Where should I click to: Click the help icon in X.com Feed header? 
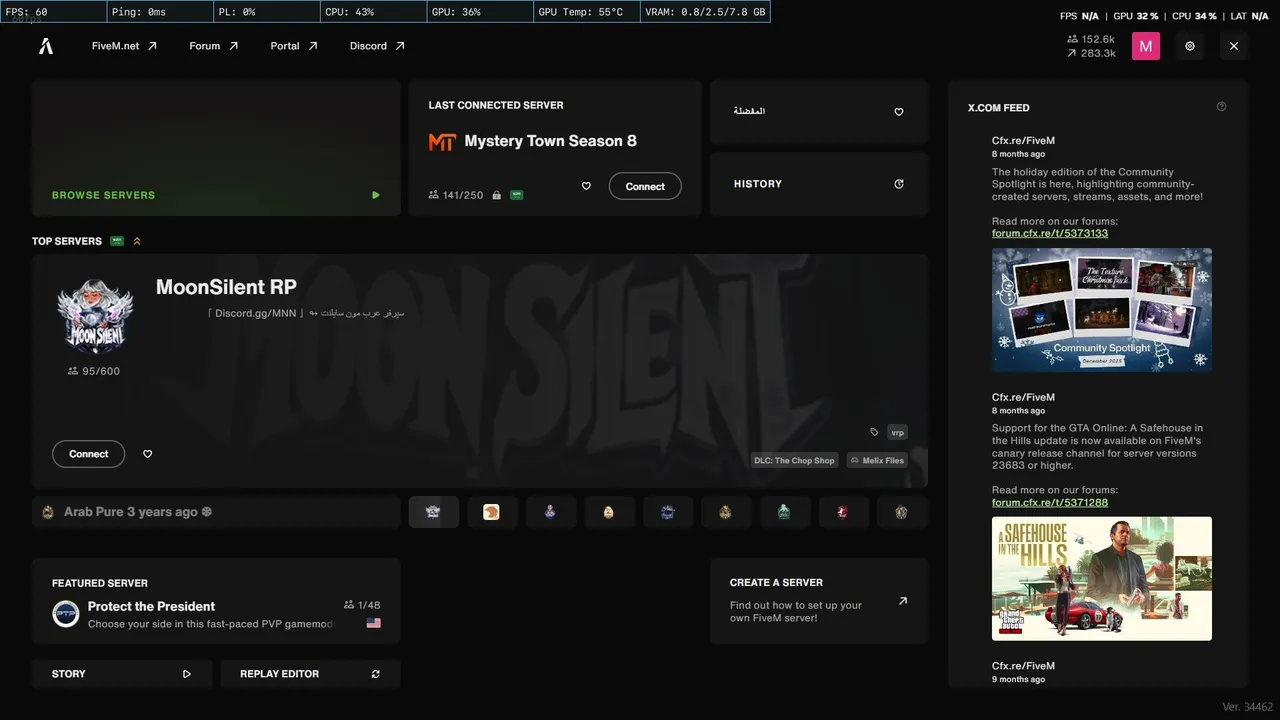(1221, 107)
